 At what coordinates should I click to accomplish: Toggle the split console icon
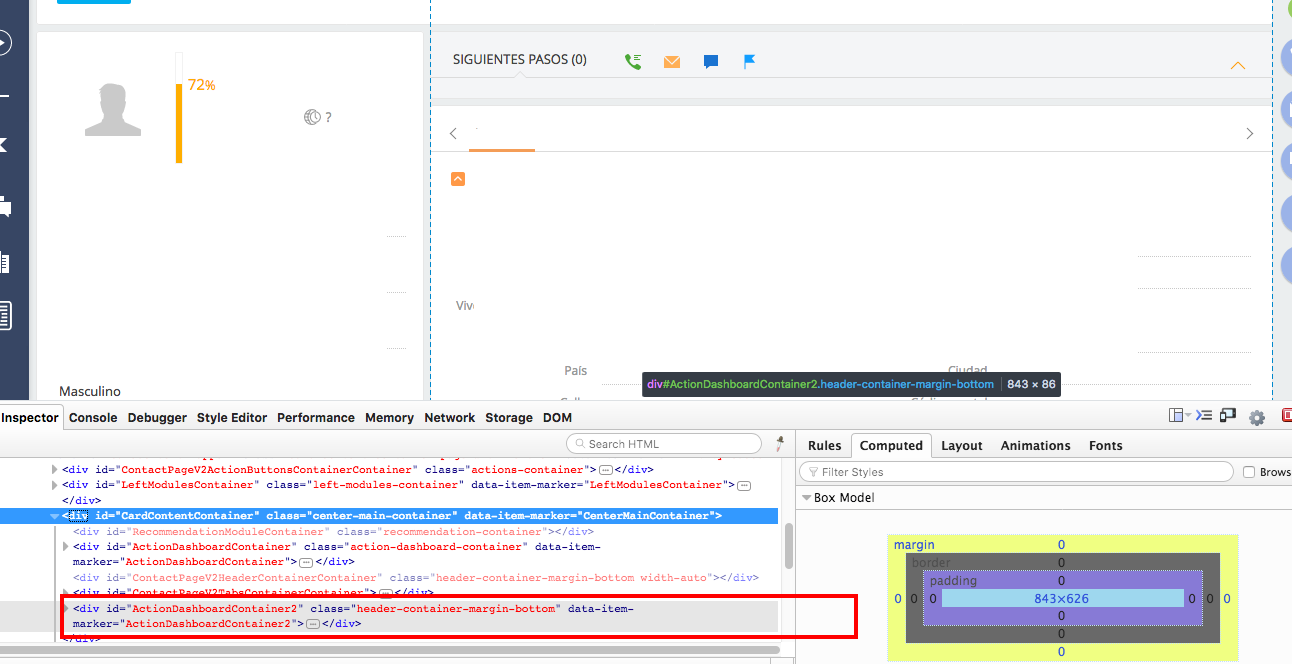coord(1204,416)
